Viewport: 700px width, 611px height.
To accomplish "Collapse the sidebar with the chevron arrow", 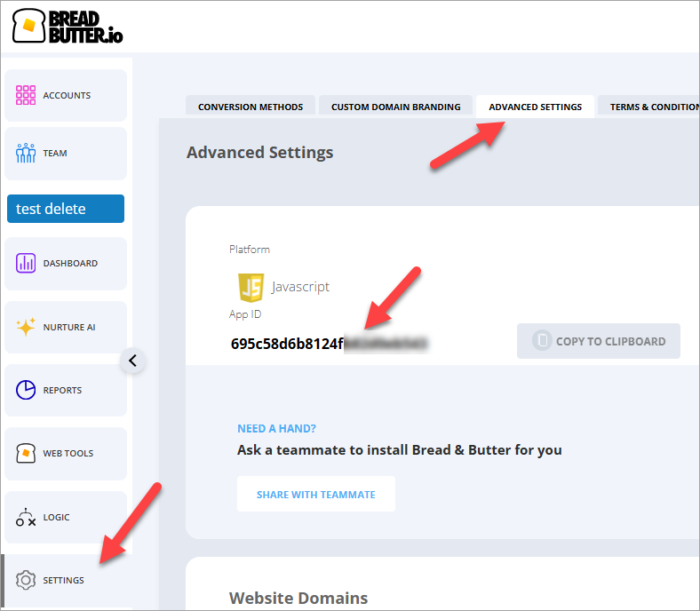I will [x=133, y=360].
